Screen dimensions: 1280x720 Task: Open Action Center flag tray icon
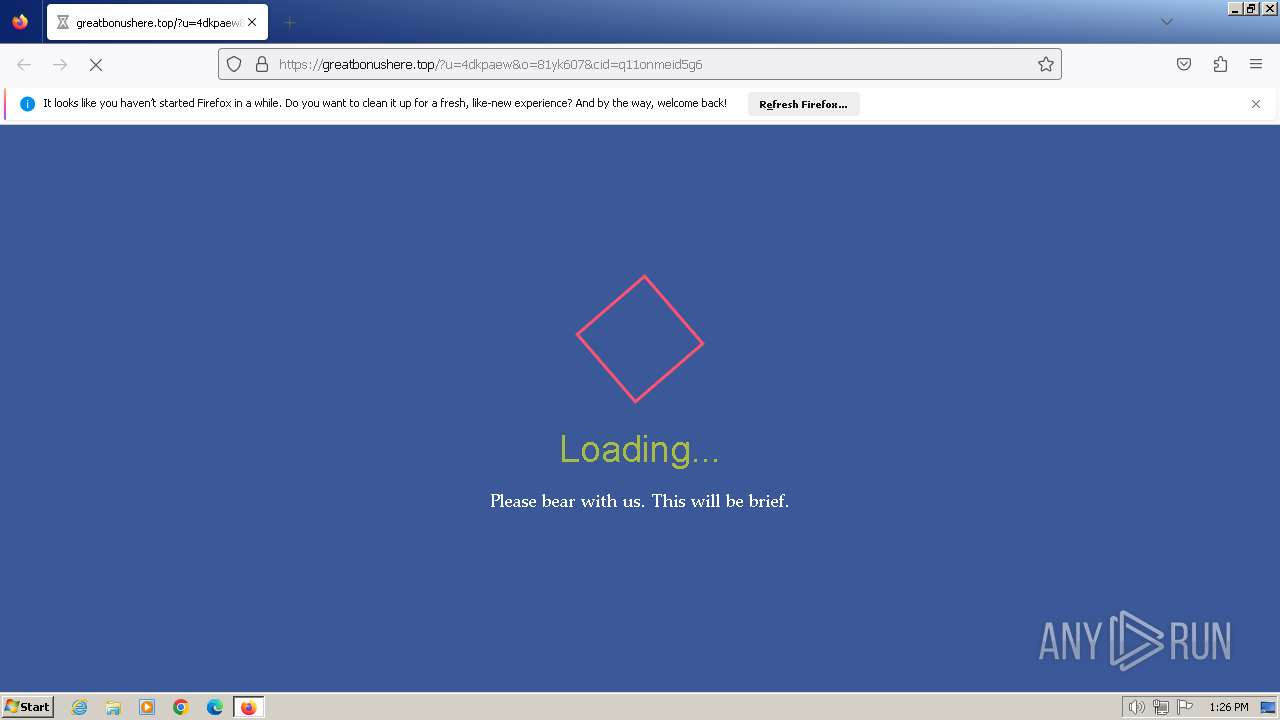coord(1185,707)
